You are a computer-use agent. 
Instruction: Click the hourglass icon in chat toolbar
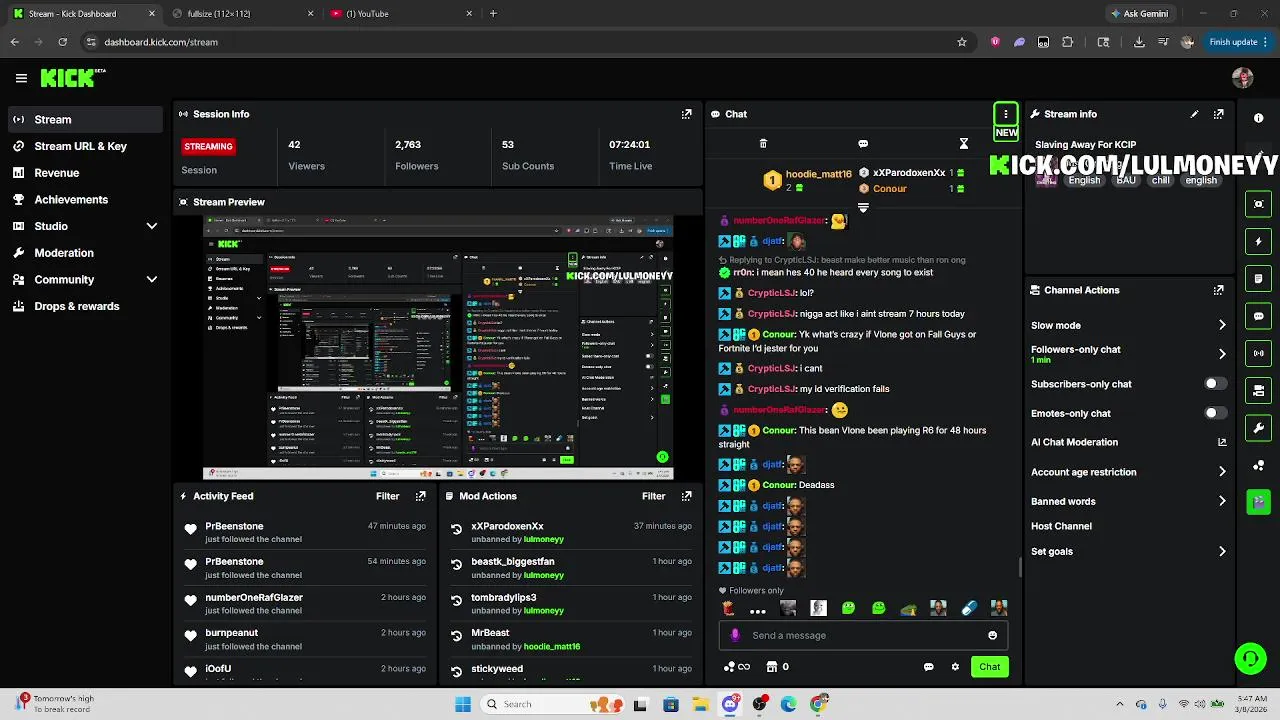pyautogui.click(x=964, y=144)
